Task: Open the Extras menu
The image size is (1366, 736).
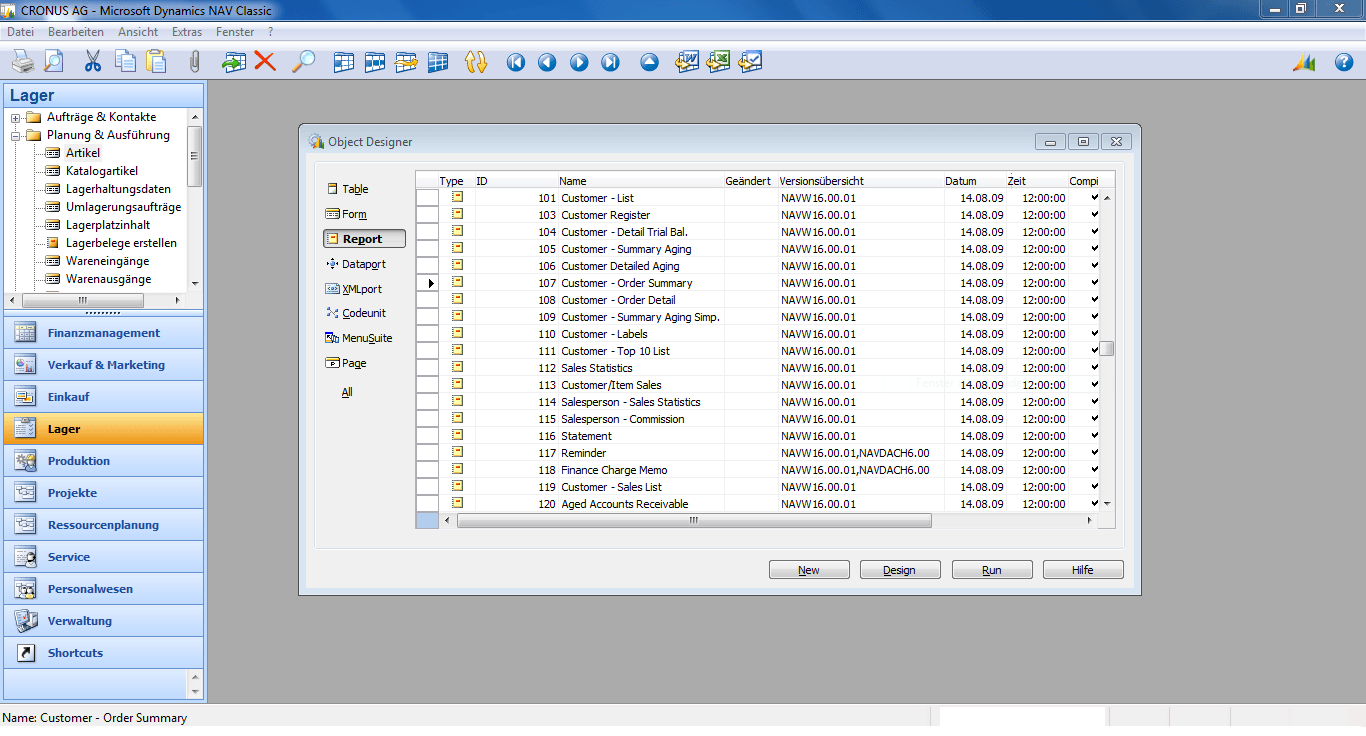Action: (x=187, y=32)
